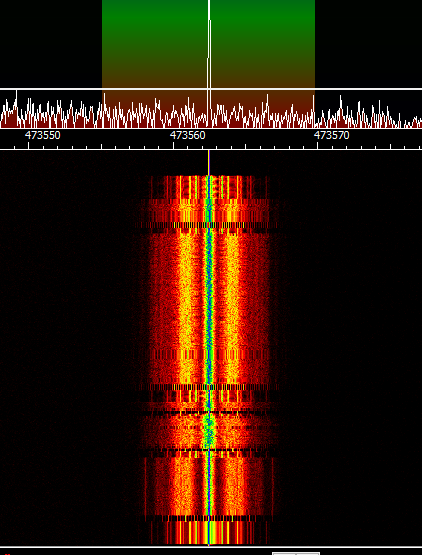Click the black spectrum area right of passband
Screen dimensions: 422x555
[369, 44]
